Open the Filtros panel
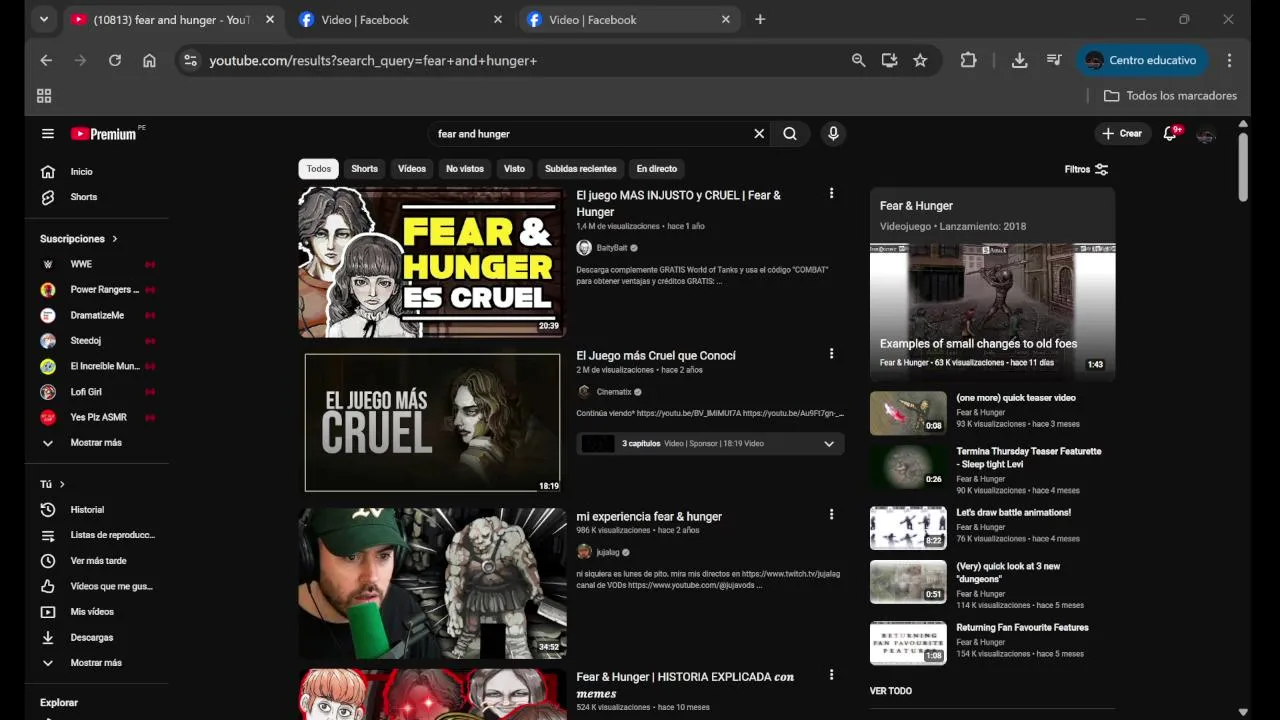Image resolution: width=1280 pixels, height=720 pixels. tap(1086, 169)
